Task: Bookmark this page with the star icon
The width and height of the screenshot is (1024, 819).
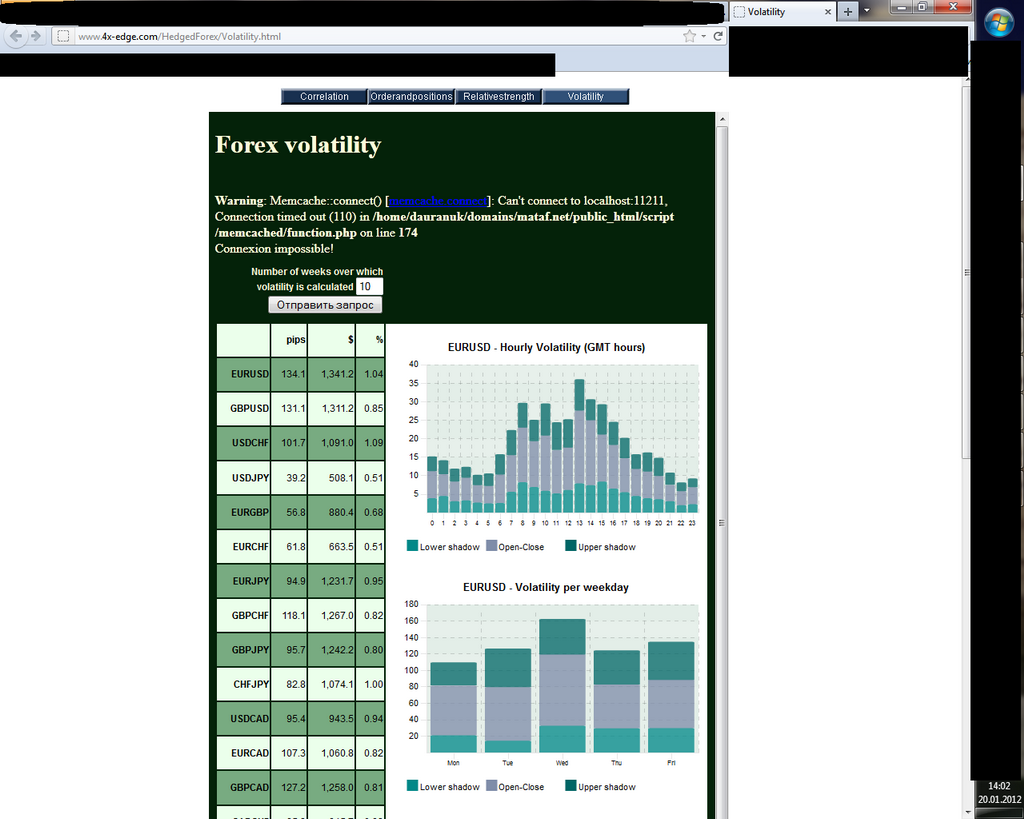Action: 689,37
